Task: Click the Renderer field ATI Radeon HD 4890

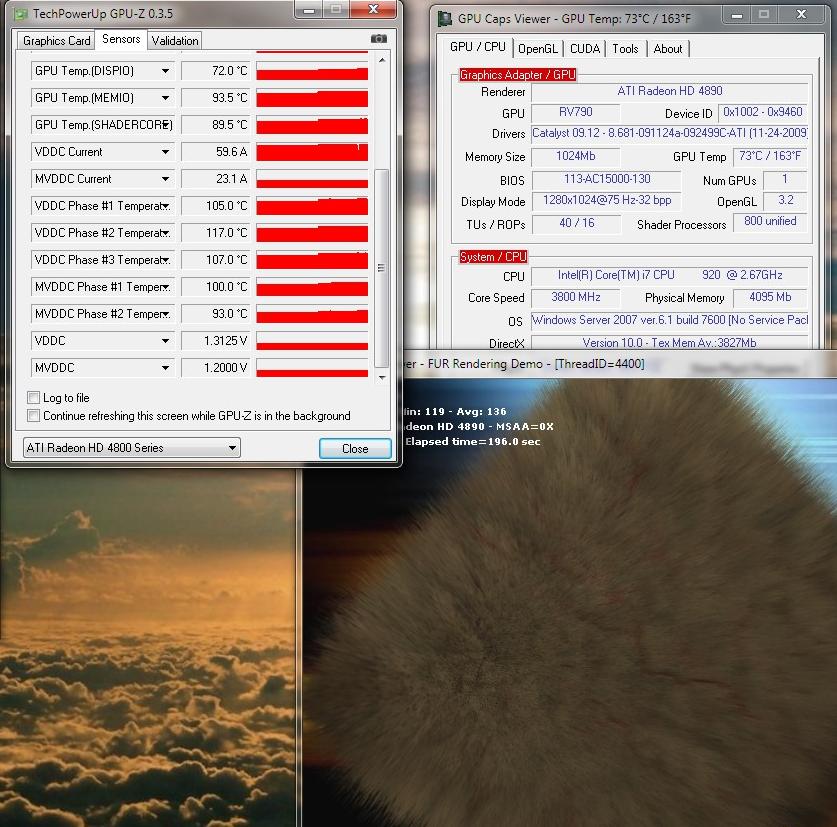Action: tap(670, 91)
